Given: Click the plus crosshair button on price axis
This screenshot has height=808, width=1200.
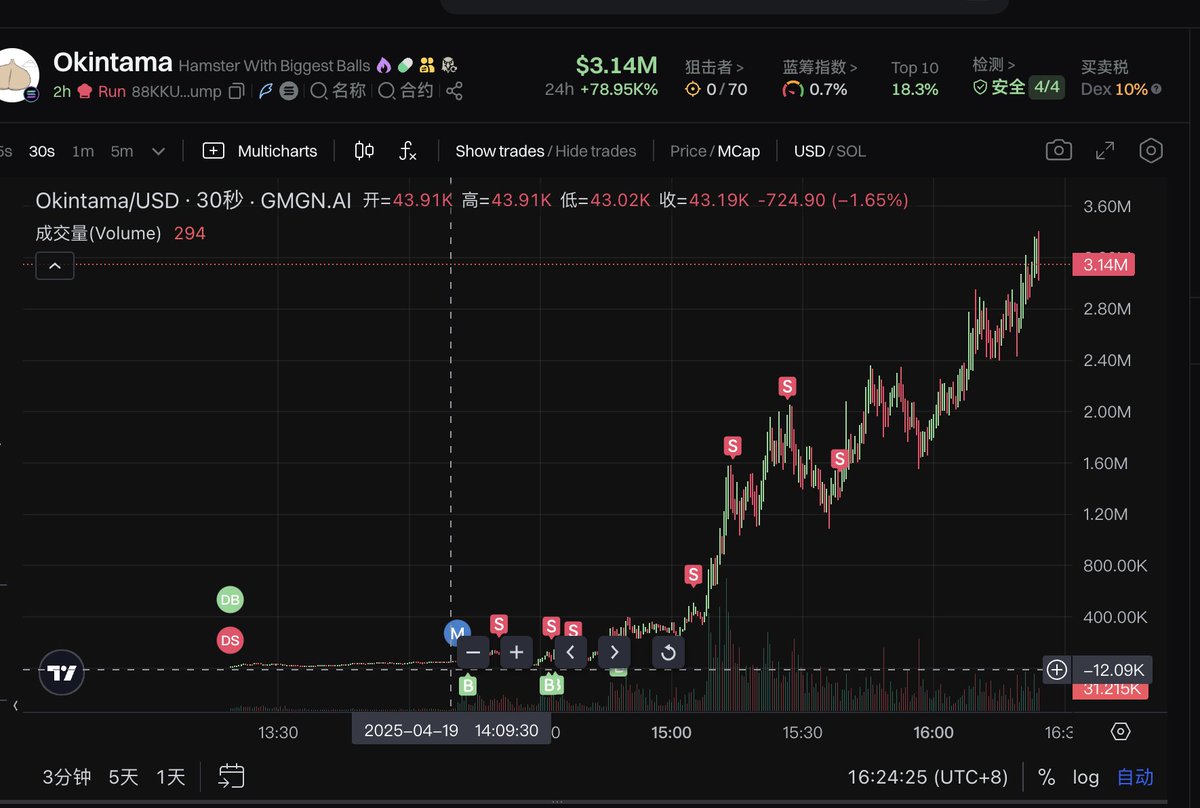Looking at the screenshot, I should (x=1057, y=669).
